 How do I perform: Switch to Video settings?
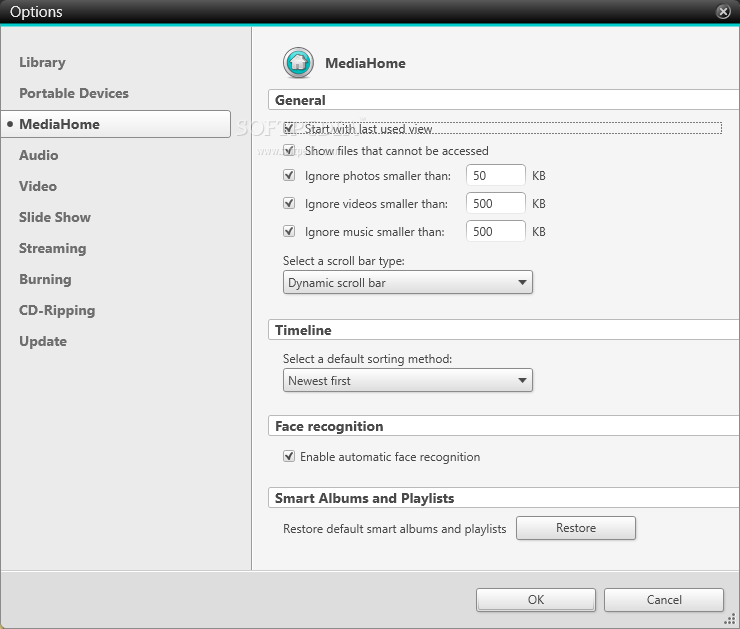pos(38,186)
